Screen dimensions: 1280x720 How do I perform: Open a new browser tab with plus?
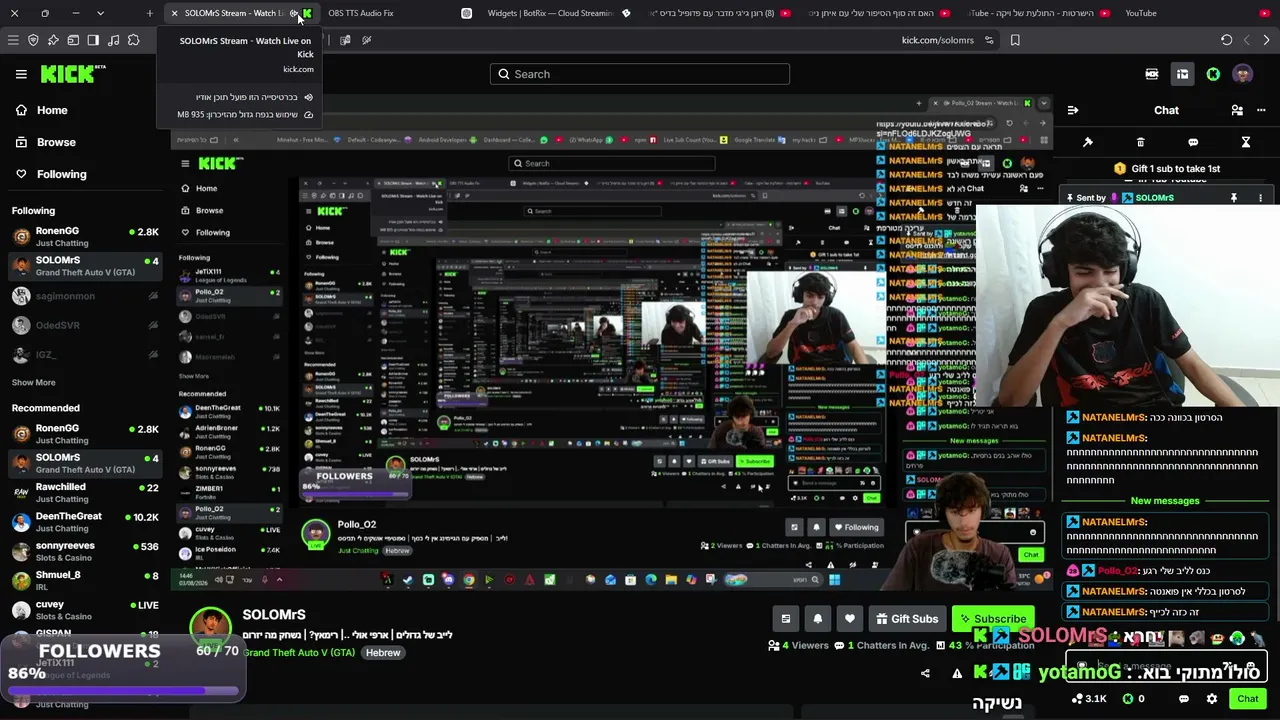pos(150,13)
